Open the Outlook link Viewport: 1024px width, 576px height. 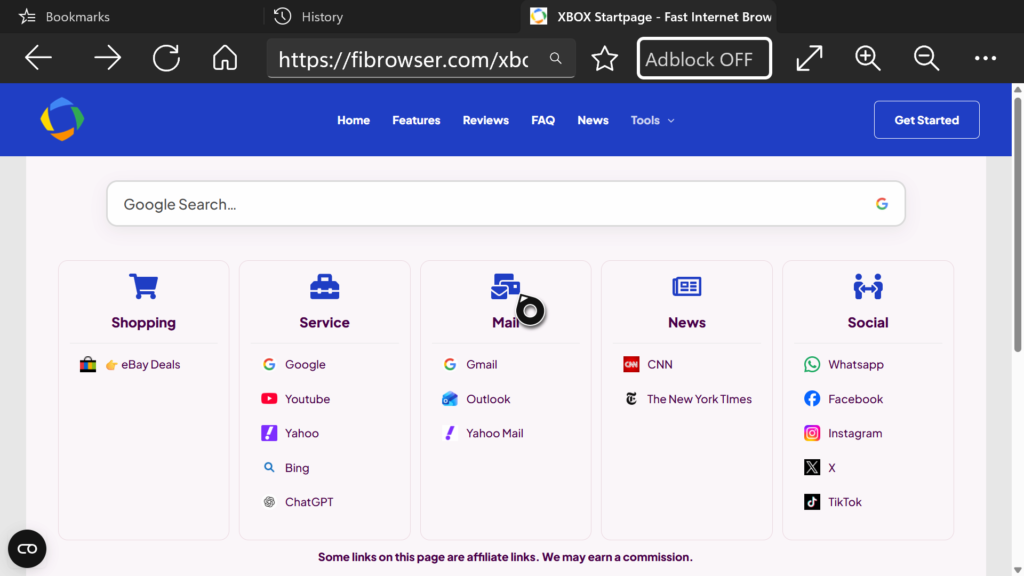coord(476,399)
